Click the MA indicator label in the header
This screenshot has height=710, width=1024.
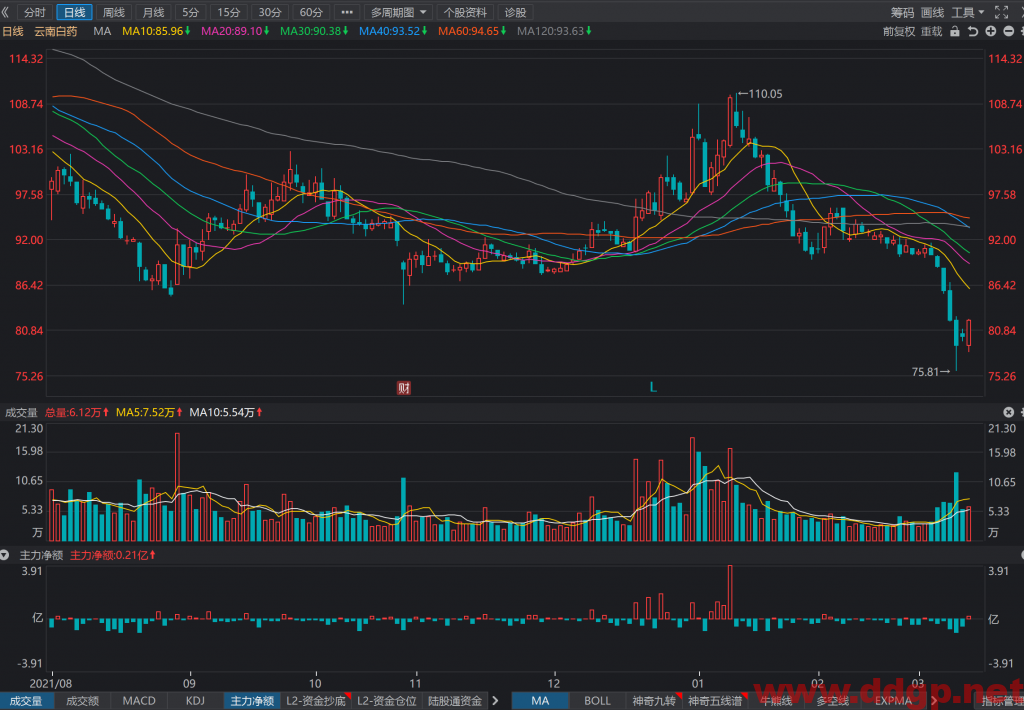[102, 31]
